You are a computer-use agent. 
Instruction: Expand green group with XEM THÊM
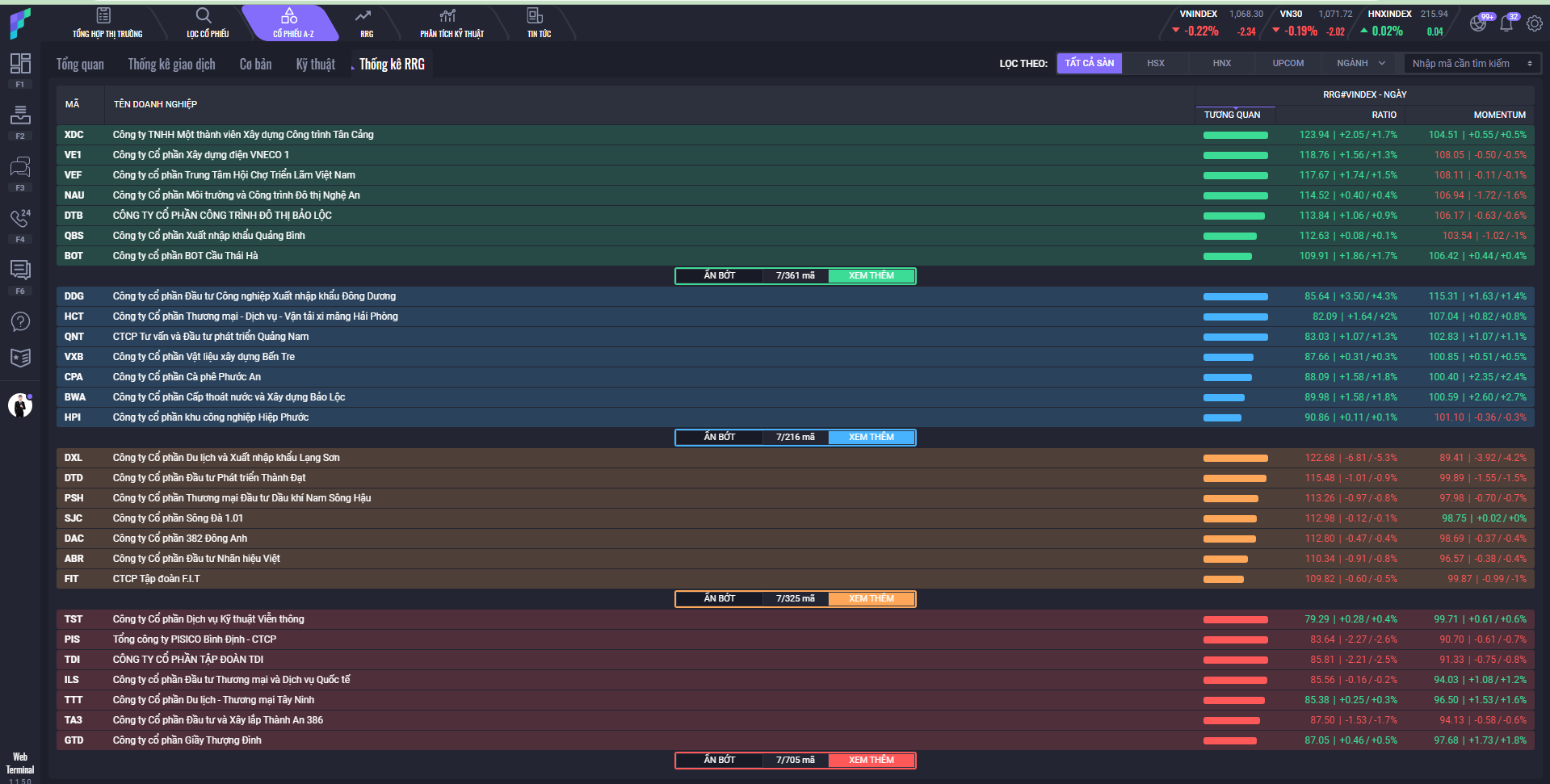tap(872, 276)
